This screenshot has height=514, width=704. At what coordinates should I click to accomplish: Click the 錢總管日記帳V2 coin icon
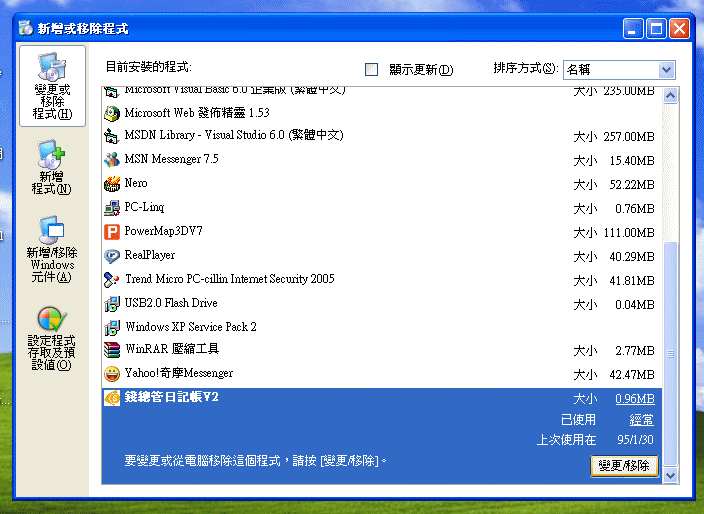[x=112, y=398]
